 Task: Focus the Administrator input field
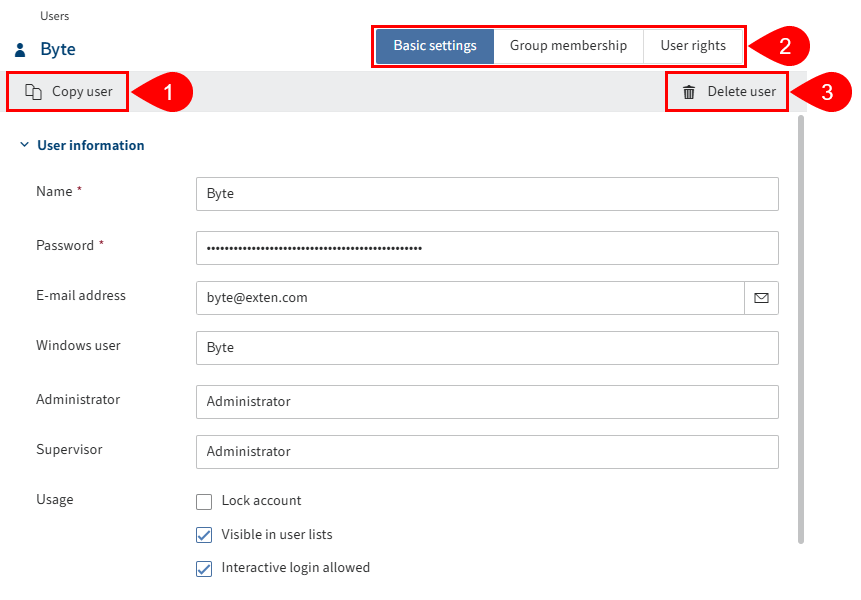click(x=487, y=401)
